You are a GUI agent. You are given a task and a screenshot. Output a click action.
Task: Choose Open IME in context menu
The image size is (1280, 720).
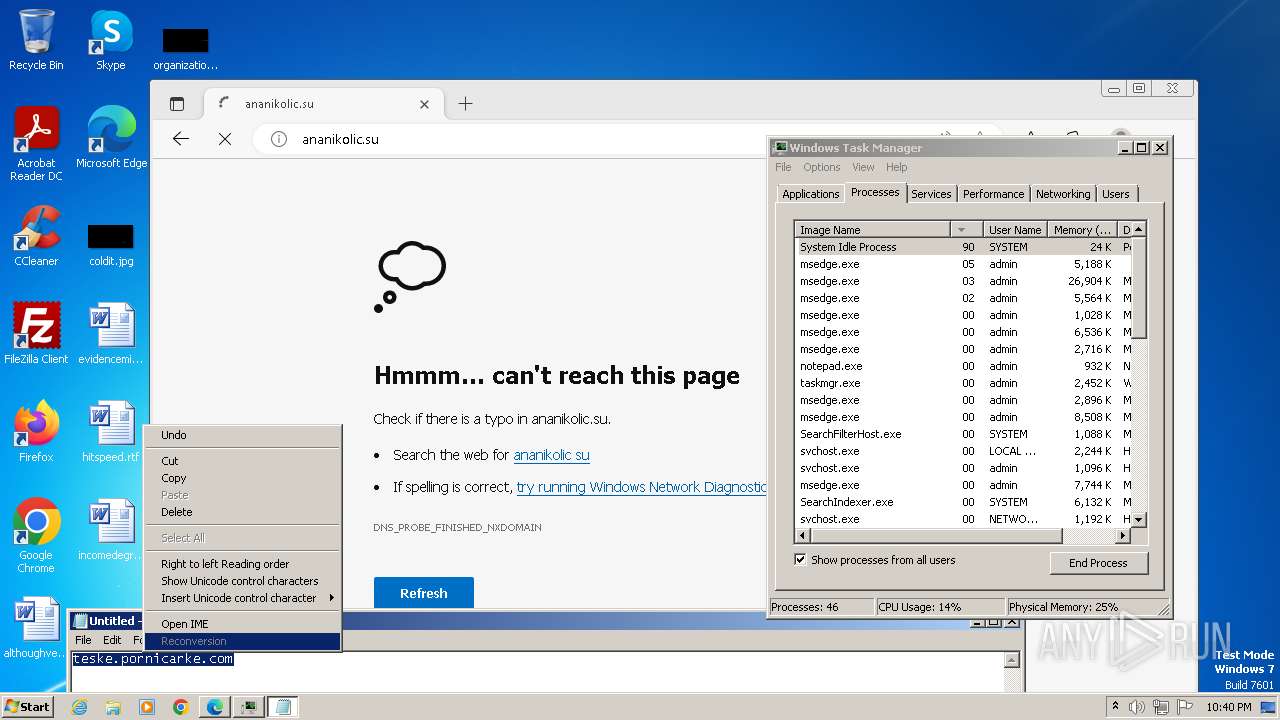pyautogui.click(x=242, y=624)
